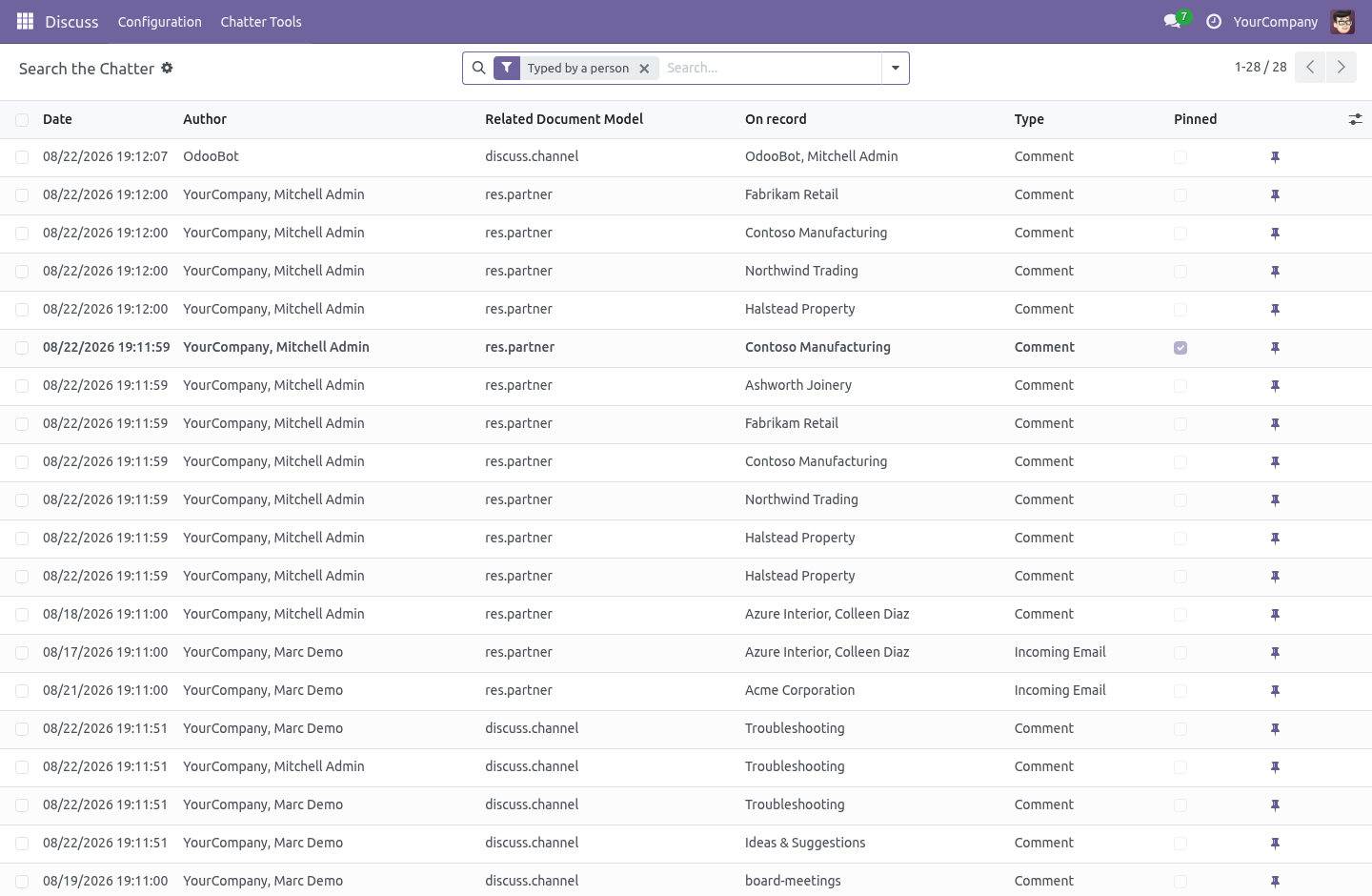Image resolution: width=1372 pixels, height=896 pixels.
Task: Click the board-meetings record cell
Action: pyautogui.click(x=793, y=881)
